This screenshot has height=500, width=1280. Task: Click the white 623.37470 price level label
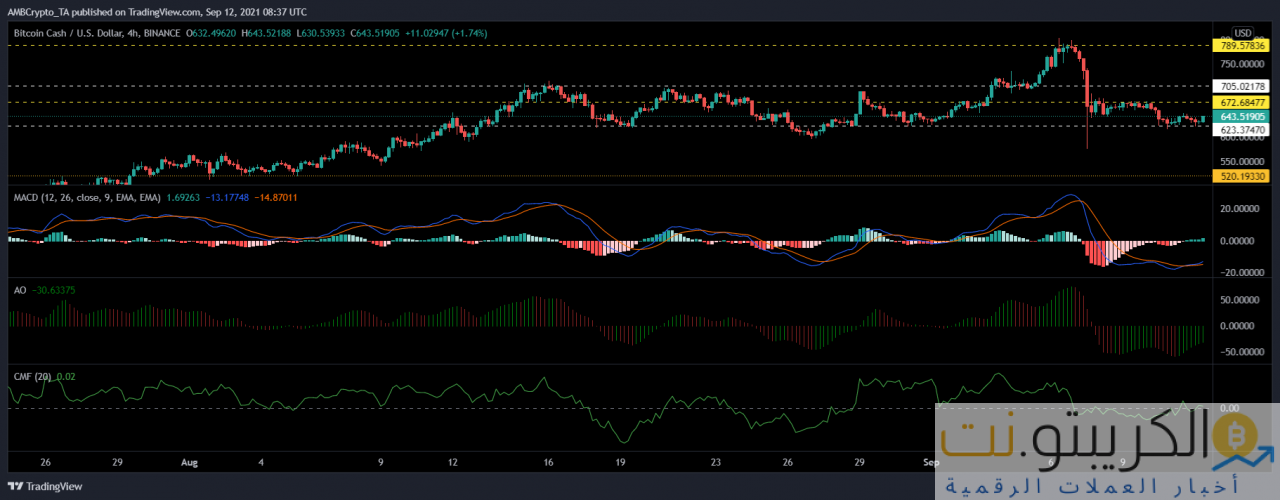coord(1241,130)
